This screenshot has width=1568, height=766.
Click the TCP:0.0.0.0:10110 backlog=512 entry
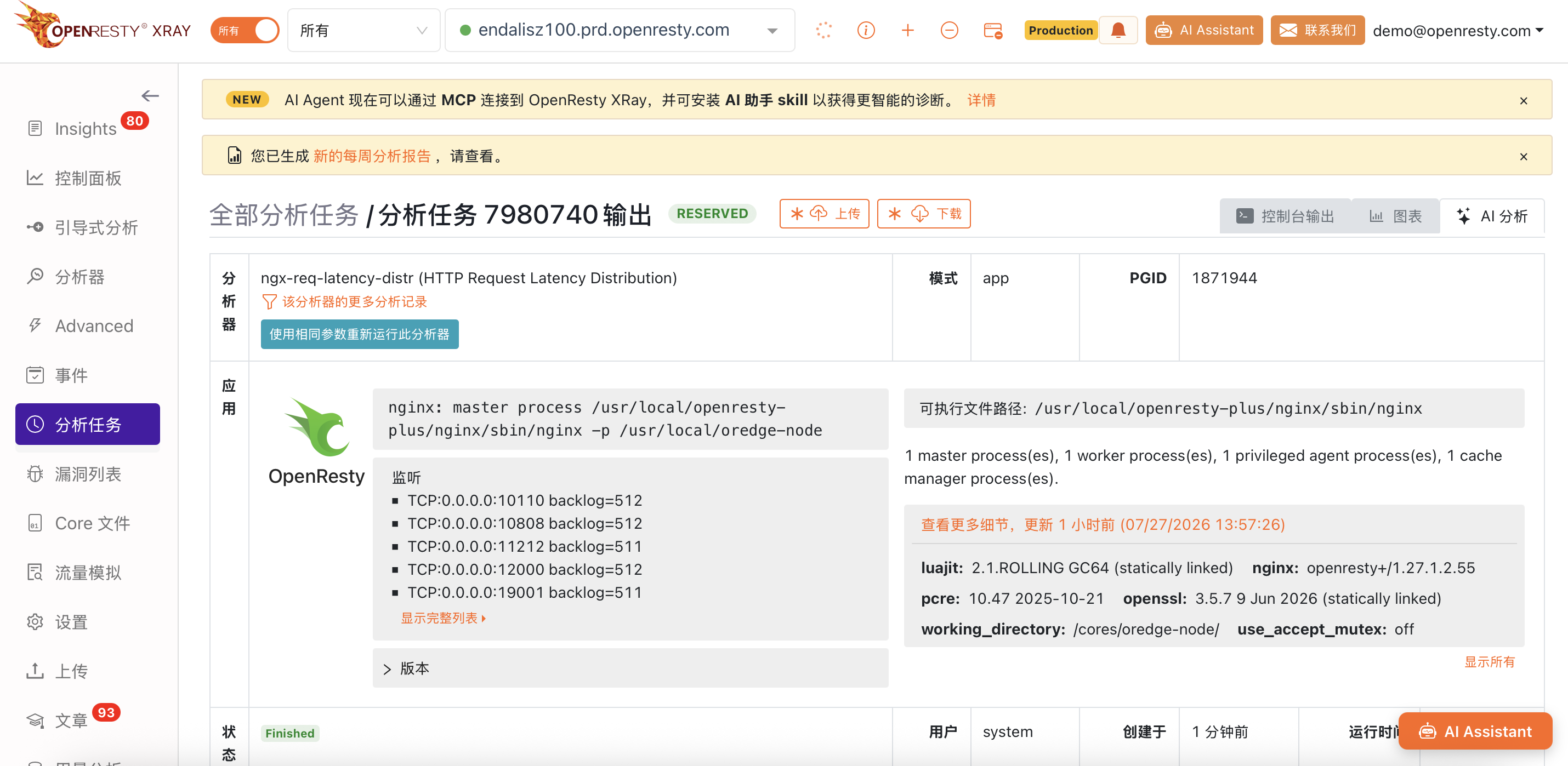point(525,500)
